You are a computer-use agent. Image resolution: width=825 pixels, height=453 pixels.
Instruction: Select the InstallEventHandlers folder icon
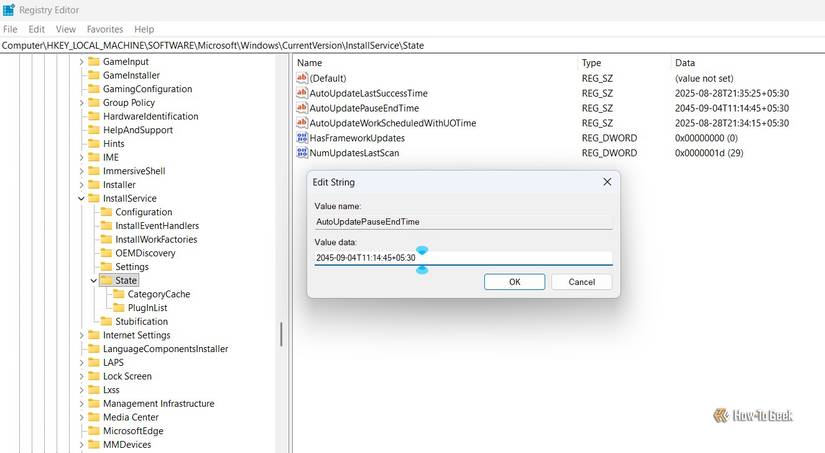(106, 226)
